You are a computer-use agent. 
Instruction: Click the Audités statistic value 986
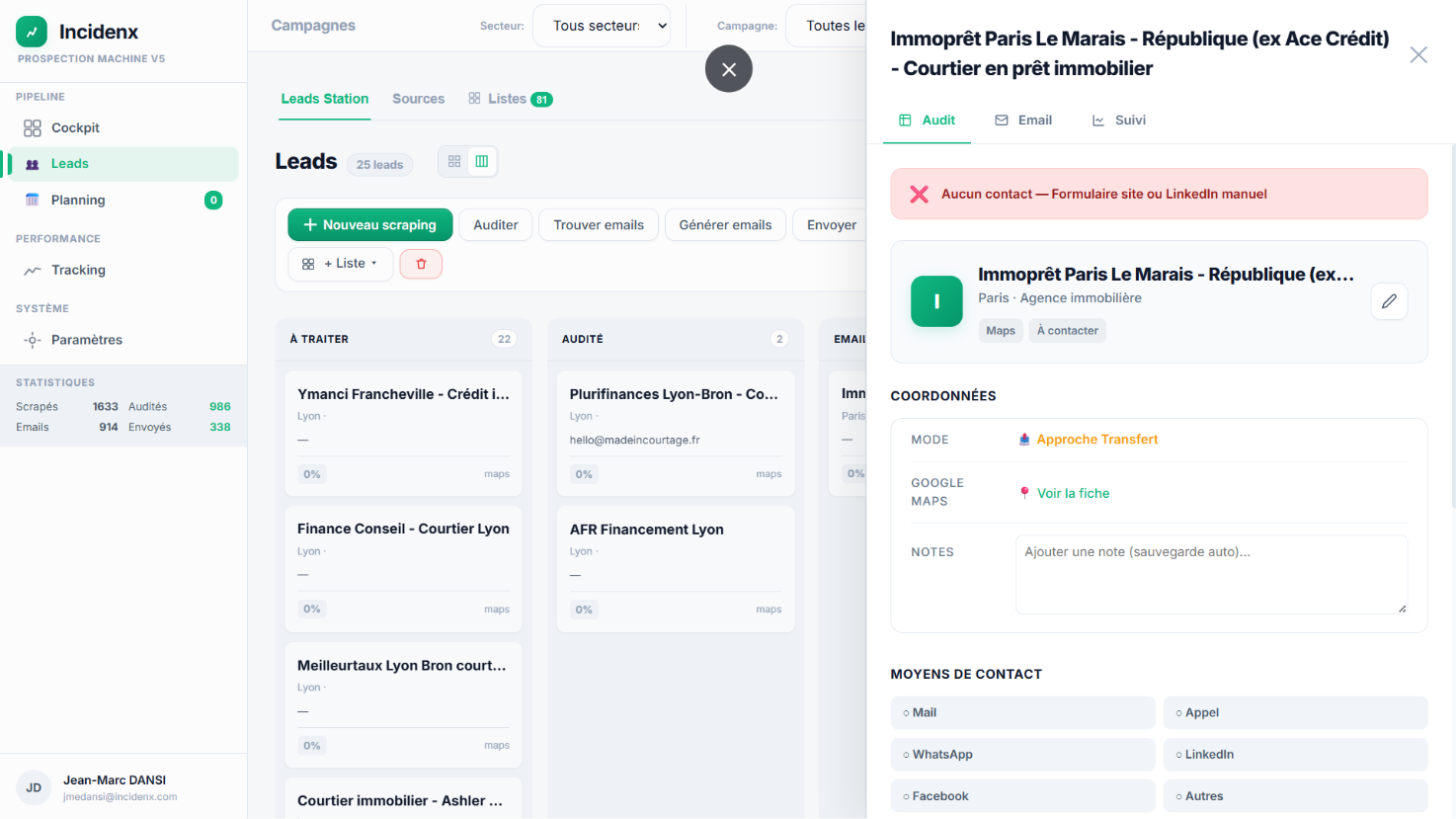point(220,407)
